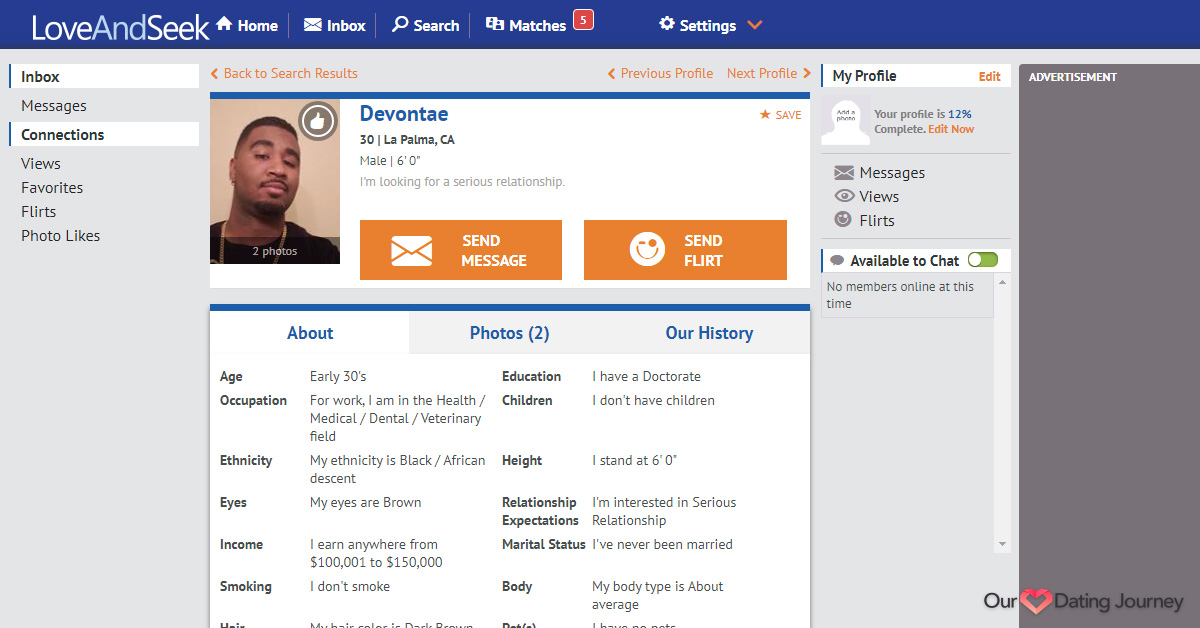
Task: Click the Views link in My Profile panel
Action: [x=879, y=197]
